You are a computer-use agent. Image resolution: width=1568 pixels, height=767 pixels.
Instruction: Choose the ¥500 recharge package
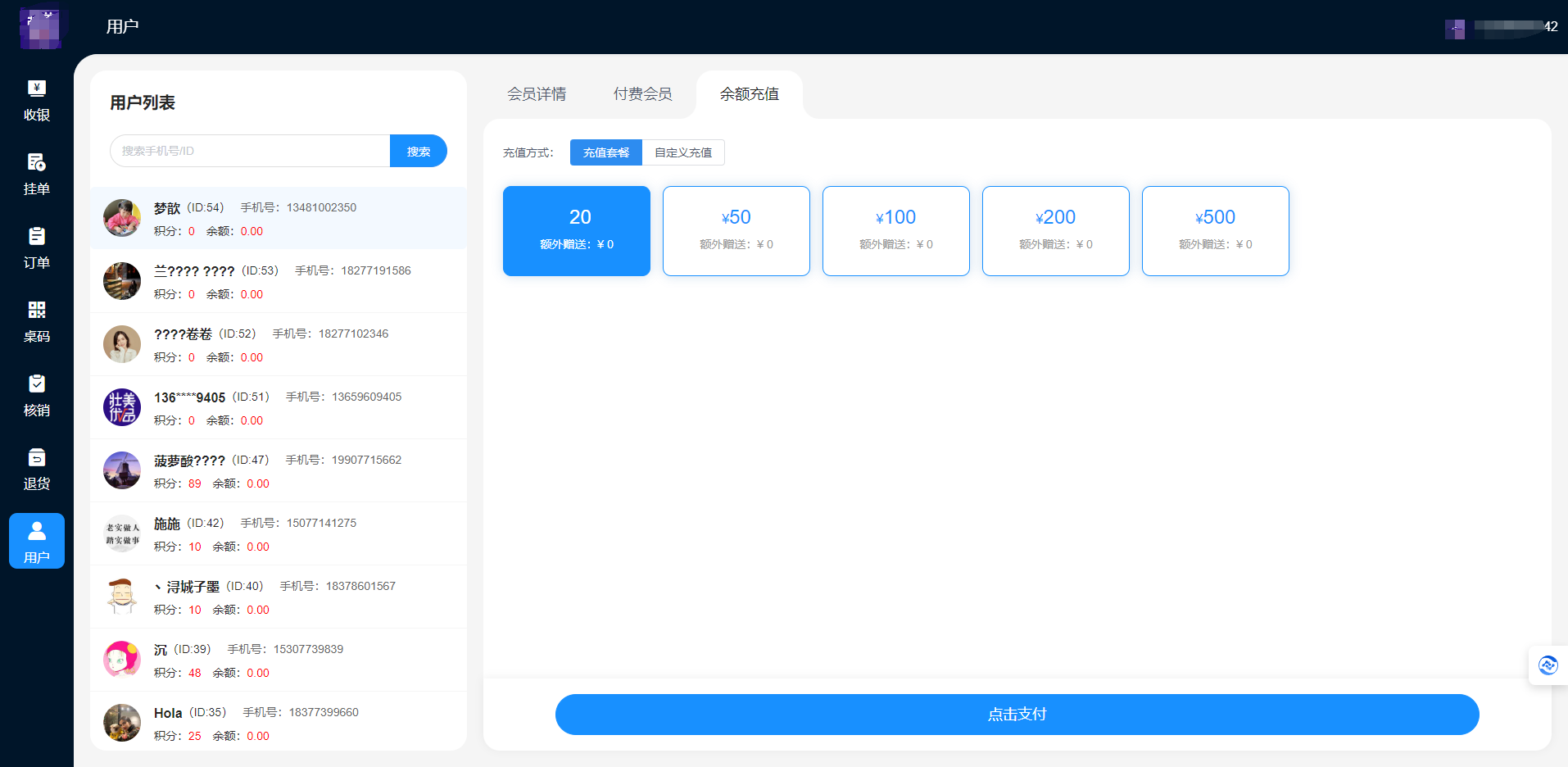pyautogui.click(x=1215, y=231)
